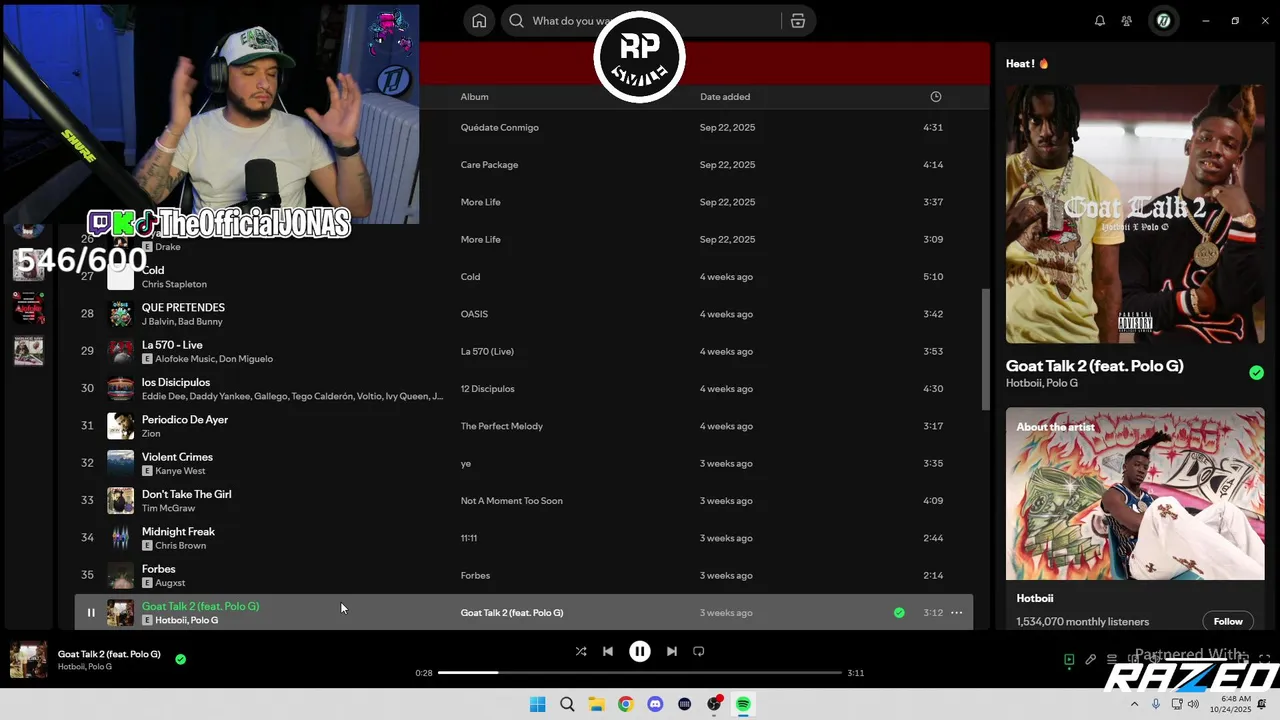Click bottom-bar Goat Talk 2 cover thumbnail
Image resolution: width=1280 pixels, height=720 pixels.
(28, 660)
